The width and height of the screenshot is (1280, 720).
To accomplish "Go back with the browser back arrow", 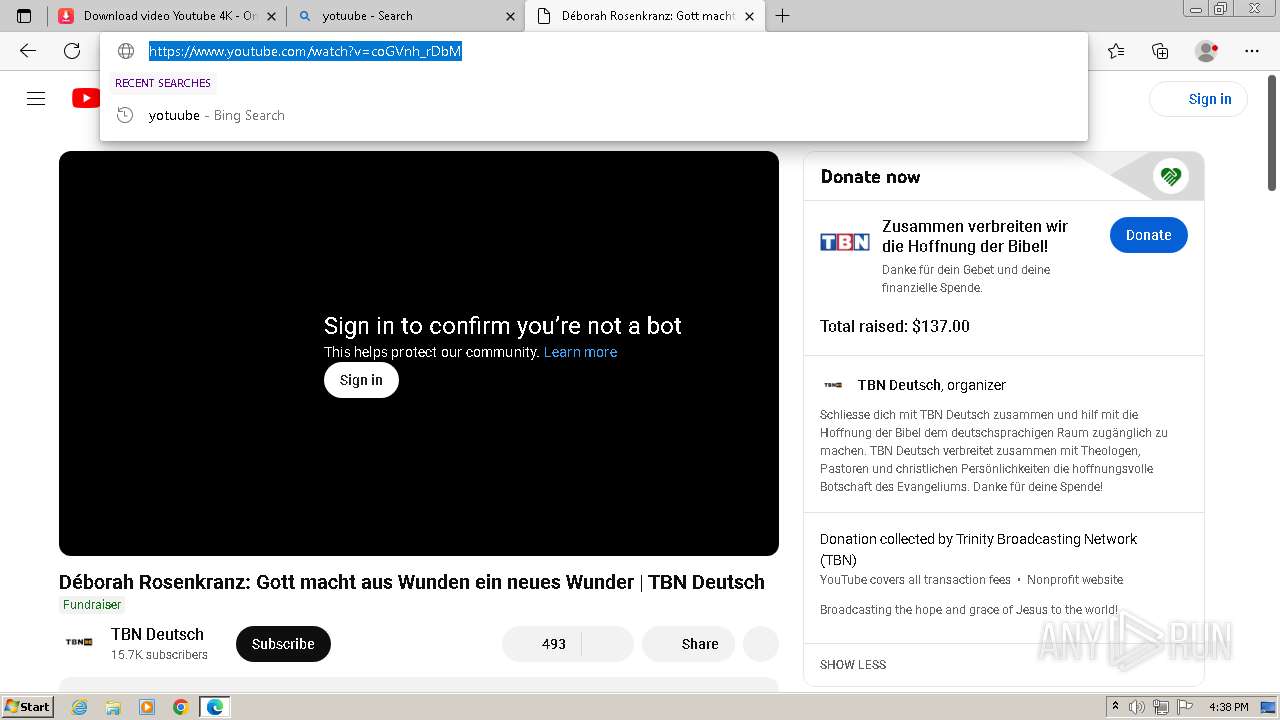I will (28, 51).
